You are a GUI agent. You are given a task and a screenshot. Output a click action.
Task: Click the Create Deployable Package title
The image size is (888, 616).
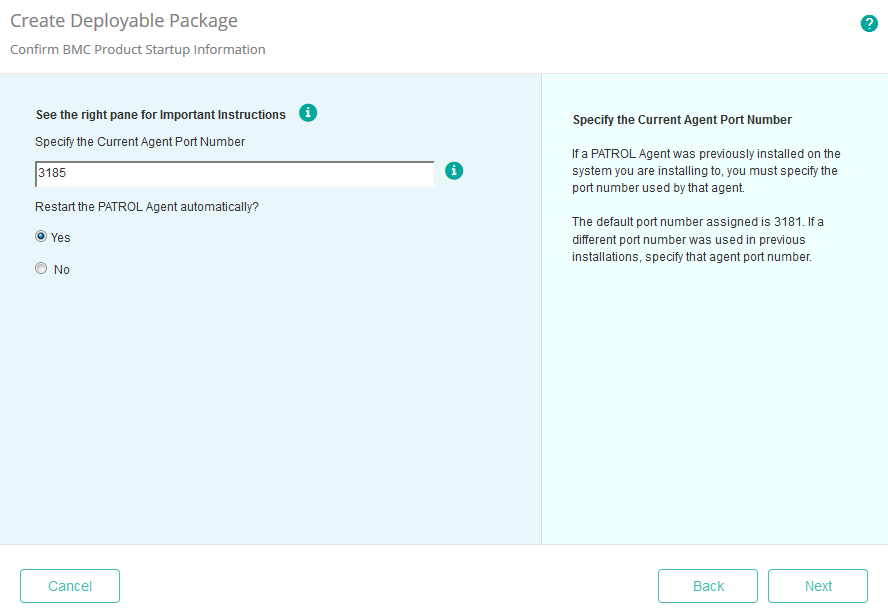click(x=124, y=20)
